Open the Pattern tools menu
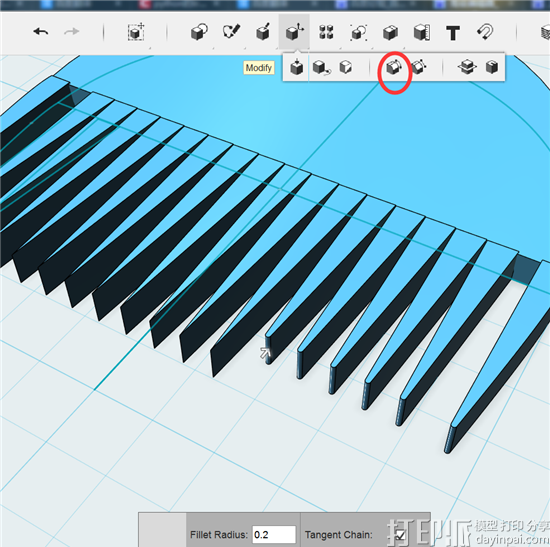The height and width of the screenshot is (547, 550). (x=326, y=32)
